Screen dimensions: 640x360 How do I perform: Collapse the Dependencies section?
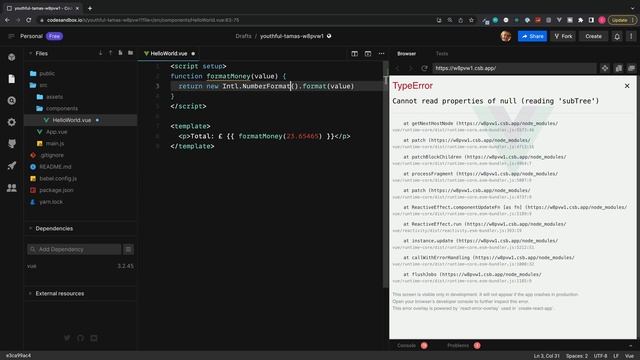pyautogui.click(x=30, y=228)
